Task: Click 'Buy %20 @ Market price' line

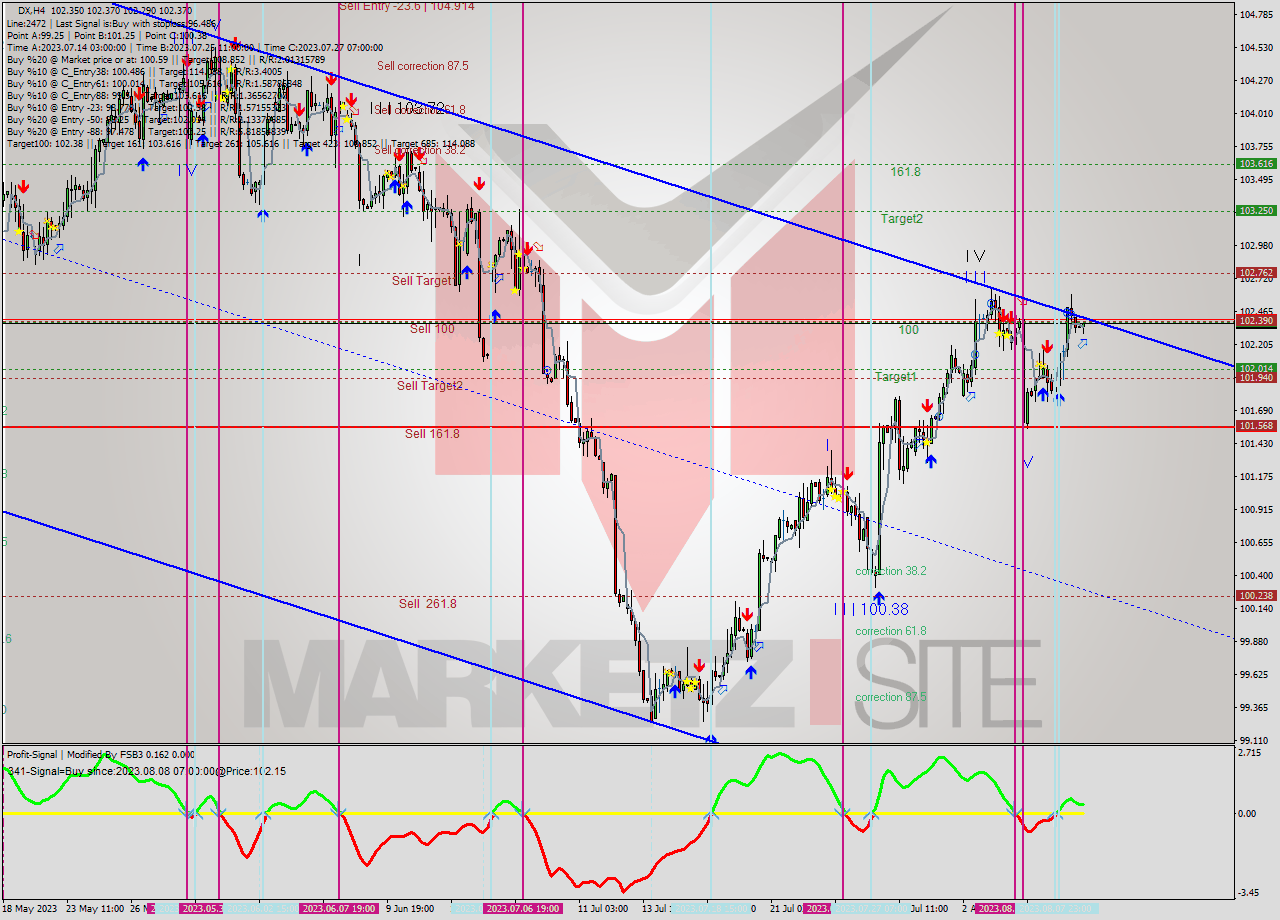Action: [x=166, y=60]
